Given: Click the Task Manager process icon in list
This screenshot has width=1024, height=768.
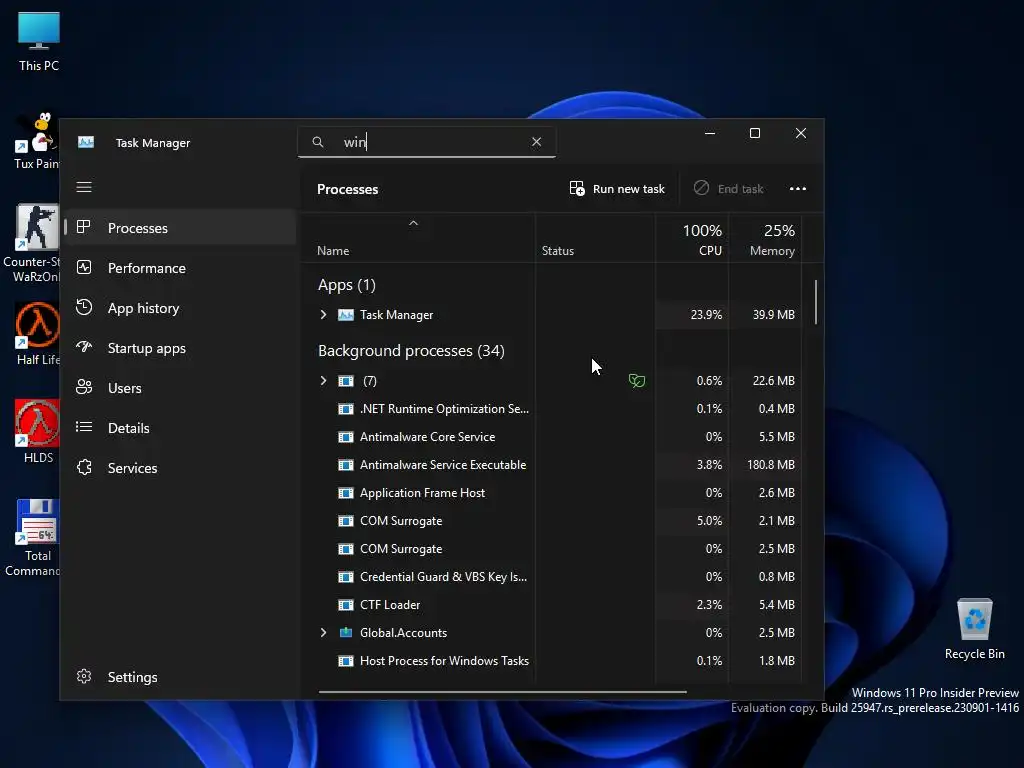Looking at the screenshot, I should pos(345,315).
